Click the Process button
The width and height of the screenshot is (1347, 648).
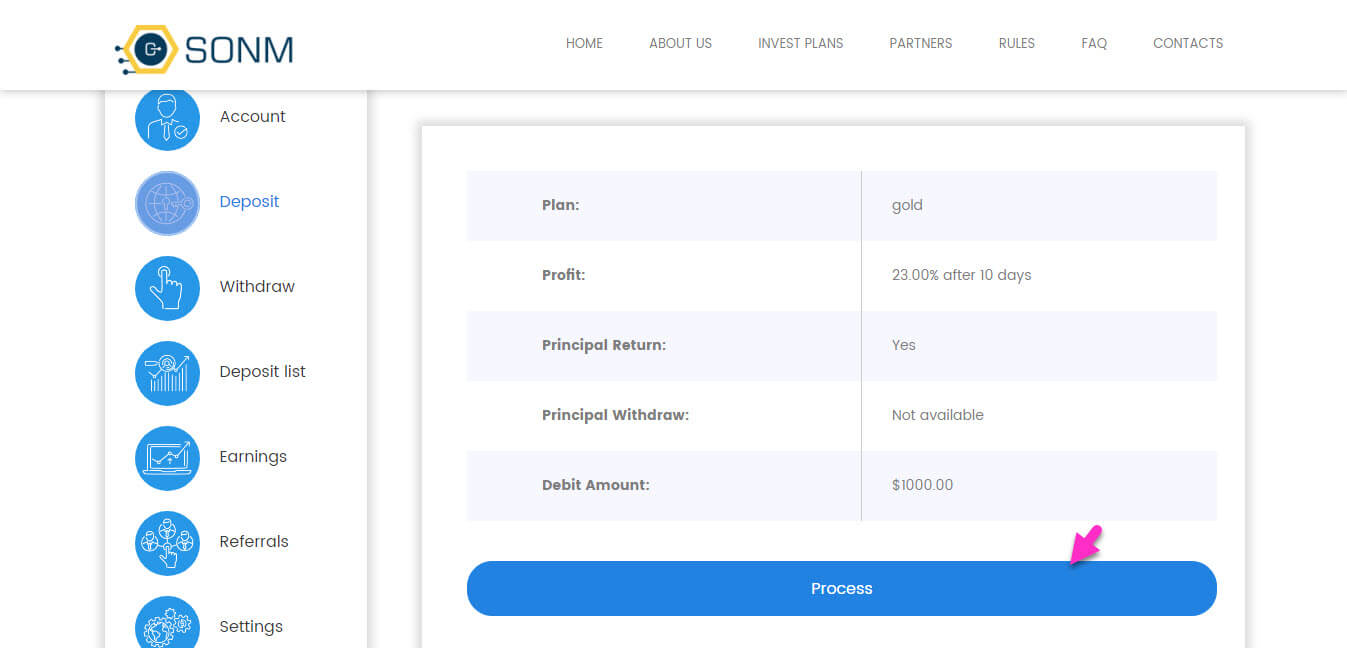tap(841, 589)
